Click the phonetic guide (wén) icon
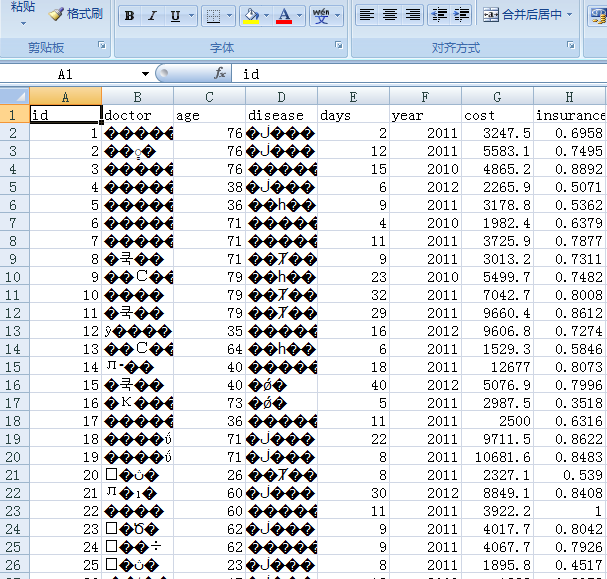 click(321, 16)
